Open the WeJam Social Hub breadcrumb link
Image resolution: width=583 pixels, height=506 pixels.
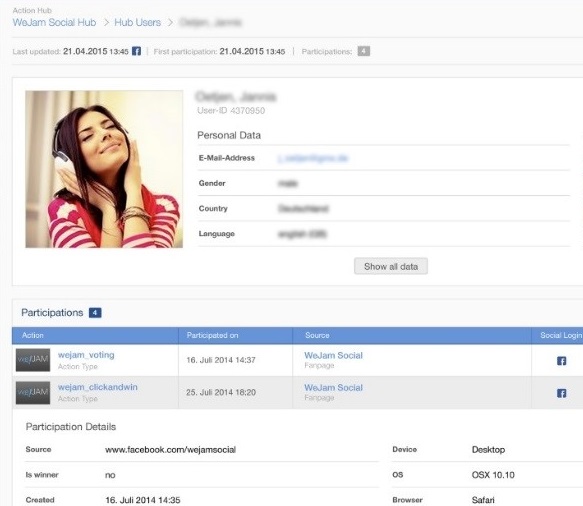click(x=54, y=22)
